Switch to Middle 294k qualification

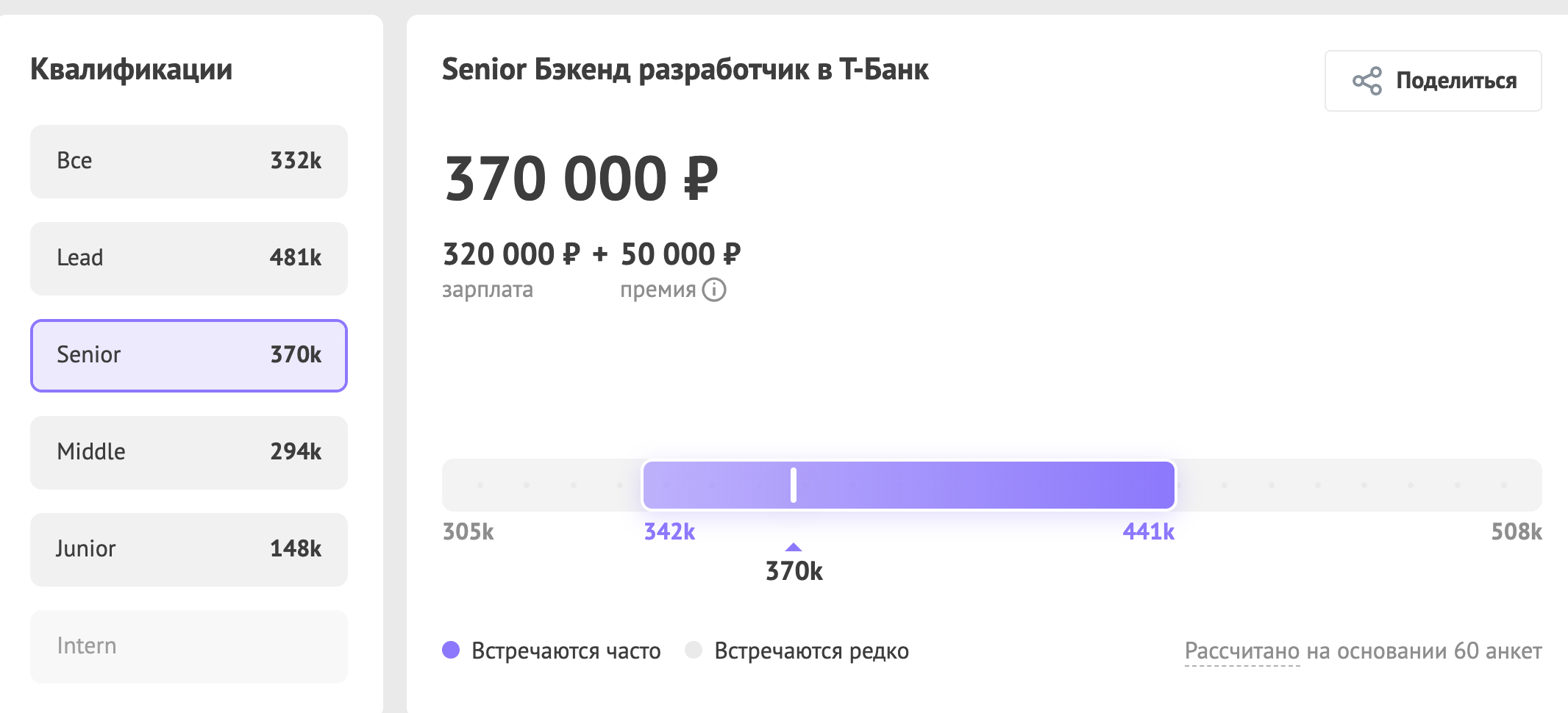pos(188,452)
